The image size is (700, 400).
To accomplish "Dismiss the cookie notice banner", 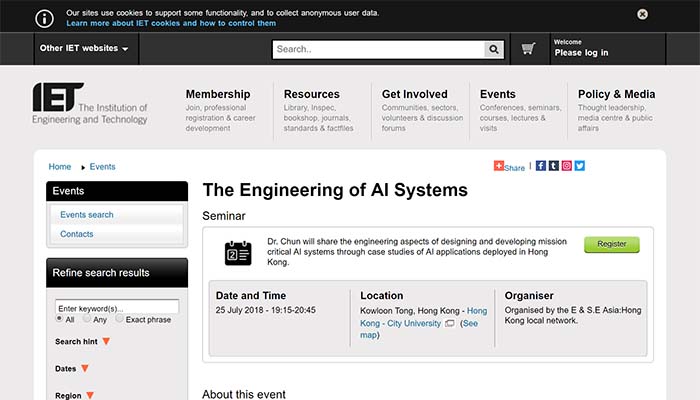I will point(670,14).
